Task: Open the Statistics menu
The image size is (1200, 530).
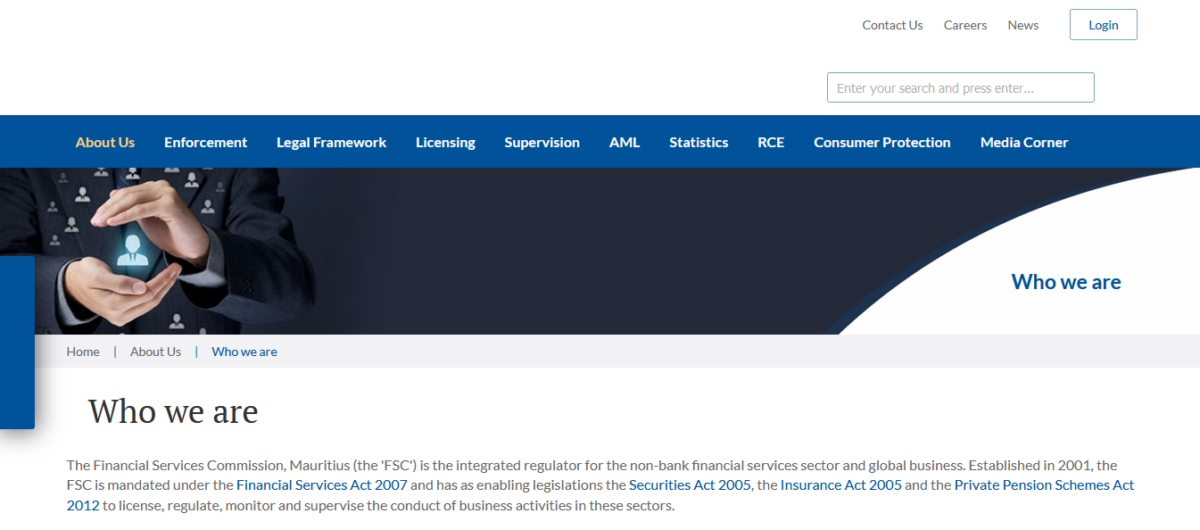Action: [x=699, y=142]
